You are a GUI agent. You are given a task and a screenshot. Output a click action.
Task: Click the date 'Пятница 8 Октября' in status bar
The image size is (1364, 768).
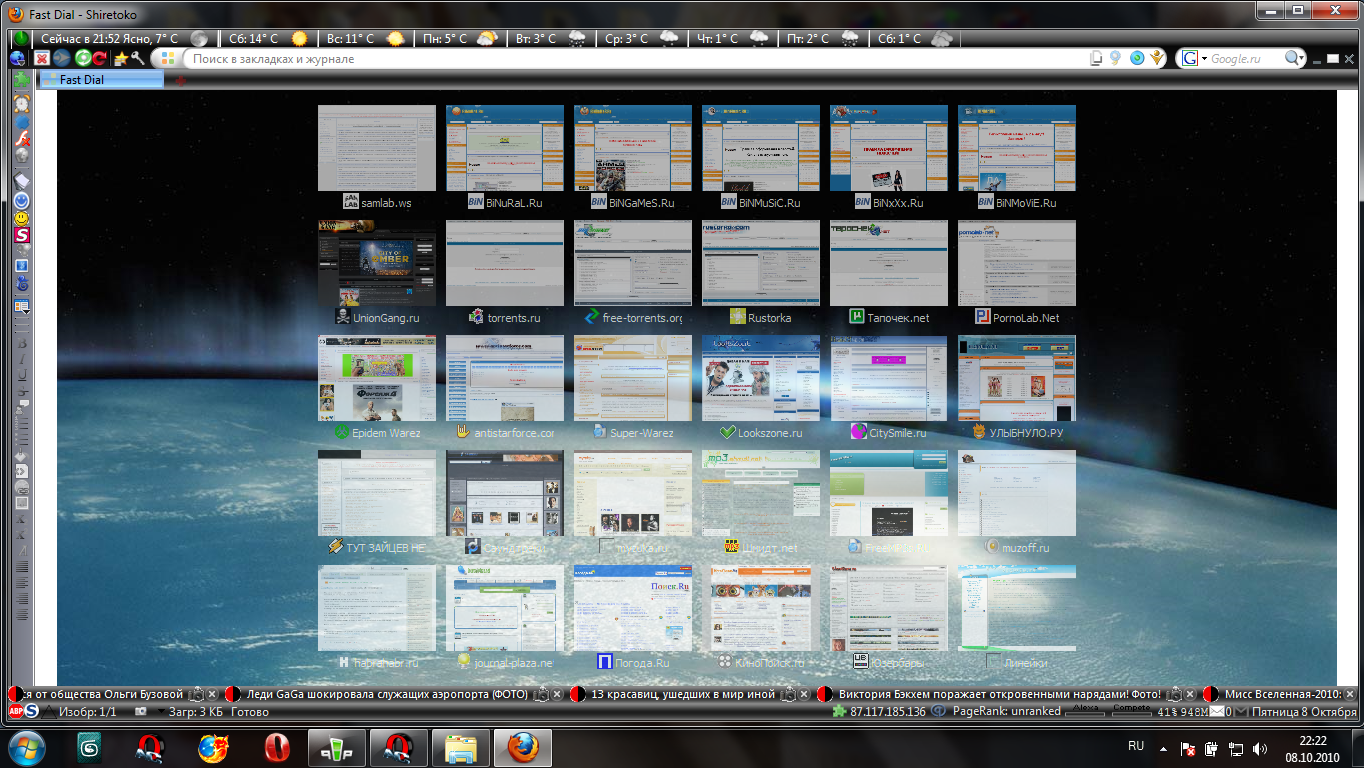(x=1304, y=712)
